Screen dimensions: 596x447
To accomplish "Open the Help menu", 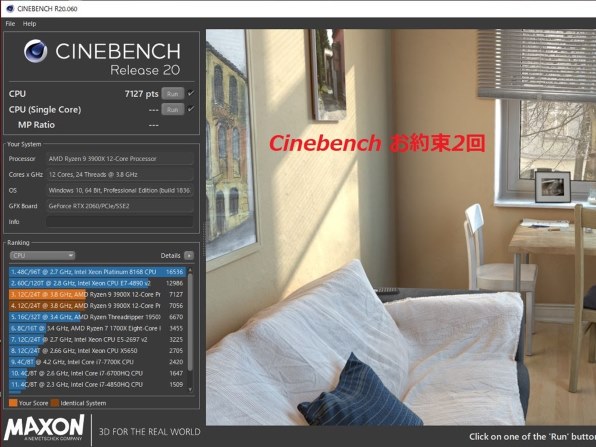I will click(x=29, y=24).
